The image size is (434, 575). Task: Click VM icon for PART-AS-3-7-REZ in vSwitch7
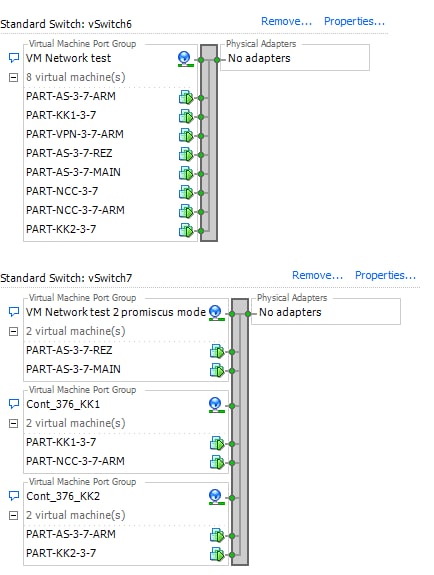(217, 351)
